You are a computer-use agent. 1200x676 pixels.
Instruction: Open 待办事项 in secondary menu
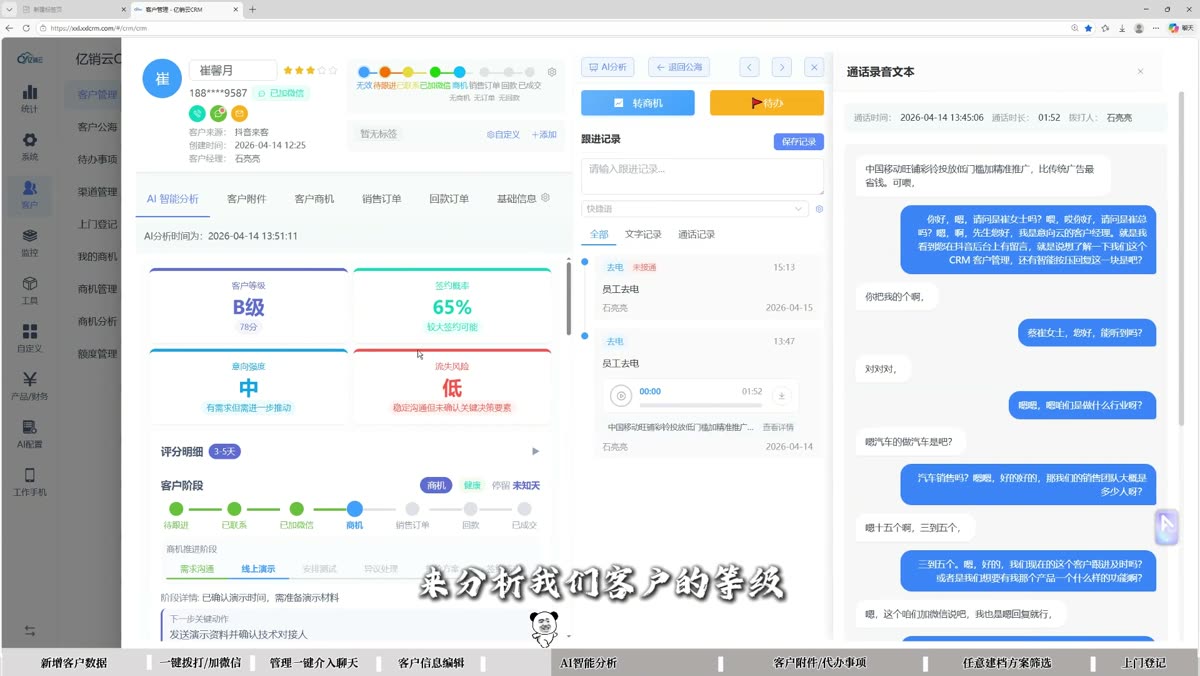coord(98,159)
